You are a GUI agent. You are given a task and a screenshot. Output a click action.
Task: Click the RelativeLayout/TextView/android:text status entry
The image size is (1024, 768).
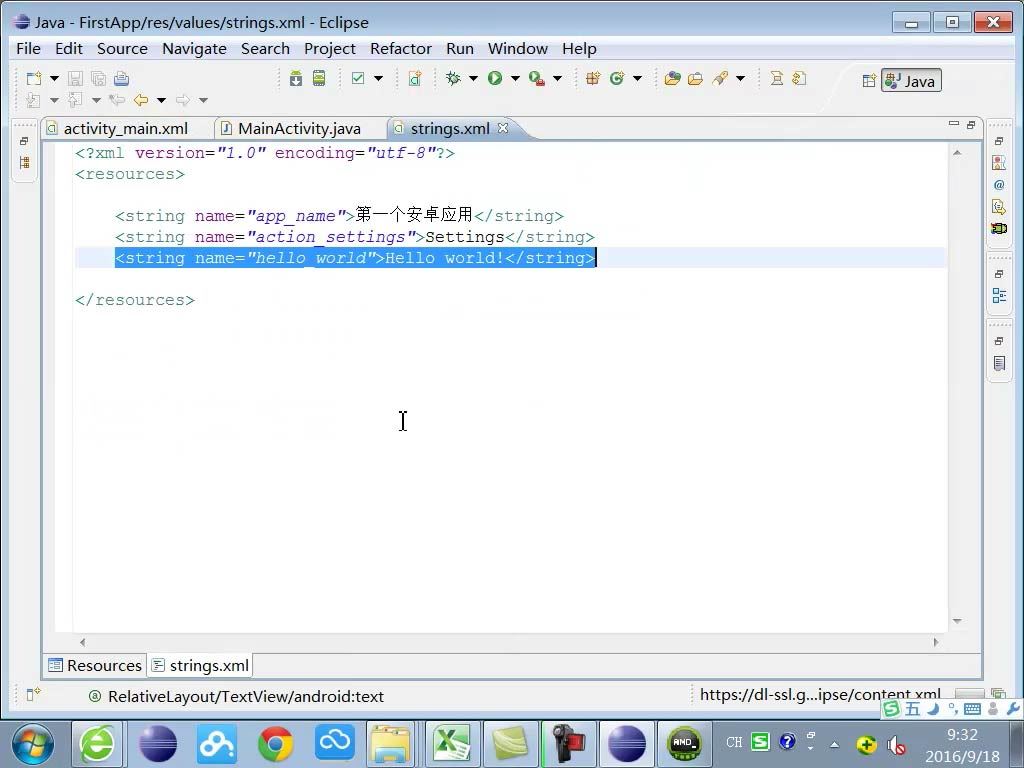(x=246, y=697)
